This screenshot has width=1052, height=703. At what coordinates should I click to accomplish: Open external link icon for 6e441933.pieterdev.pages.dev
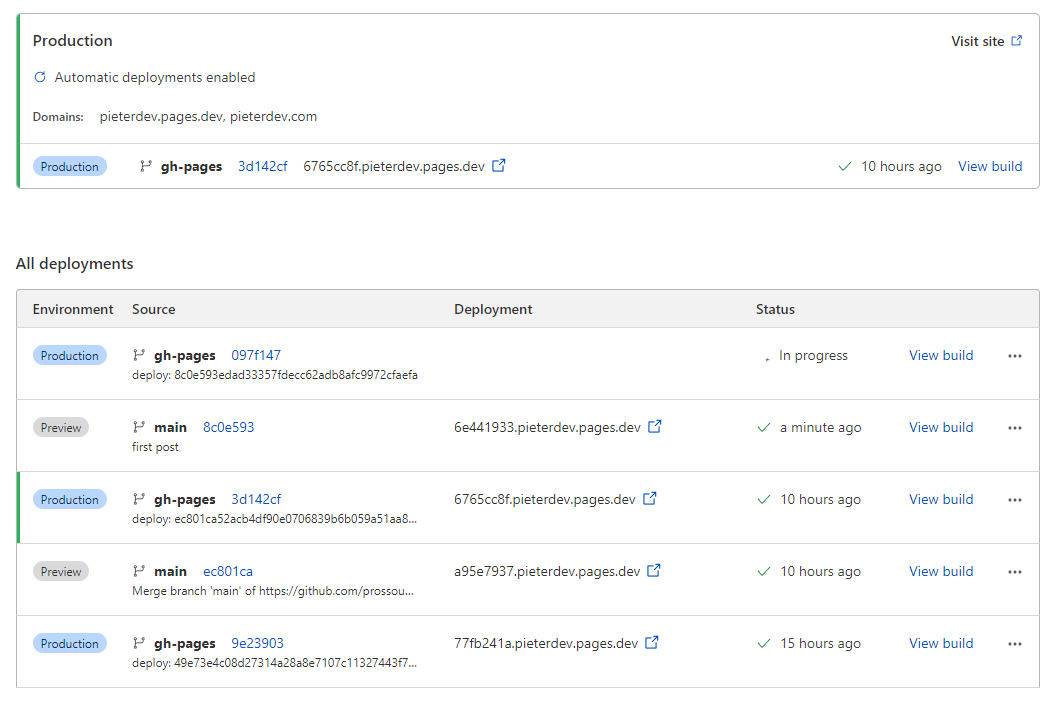(x=655, y=427)
